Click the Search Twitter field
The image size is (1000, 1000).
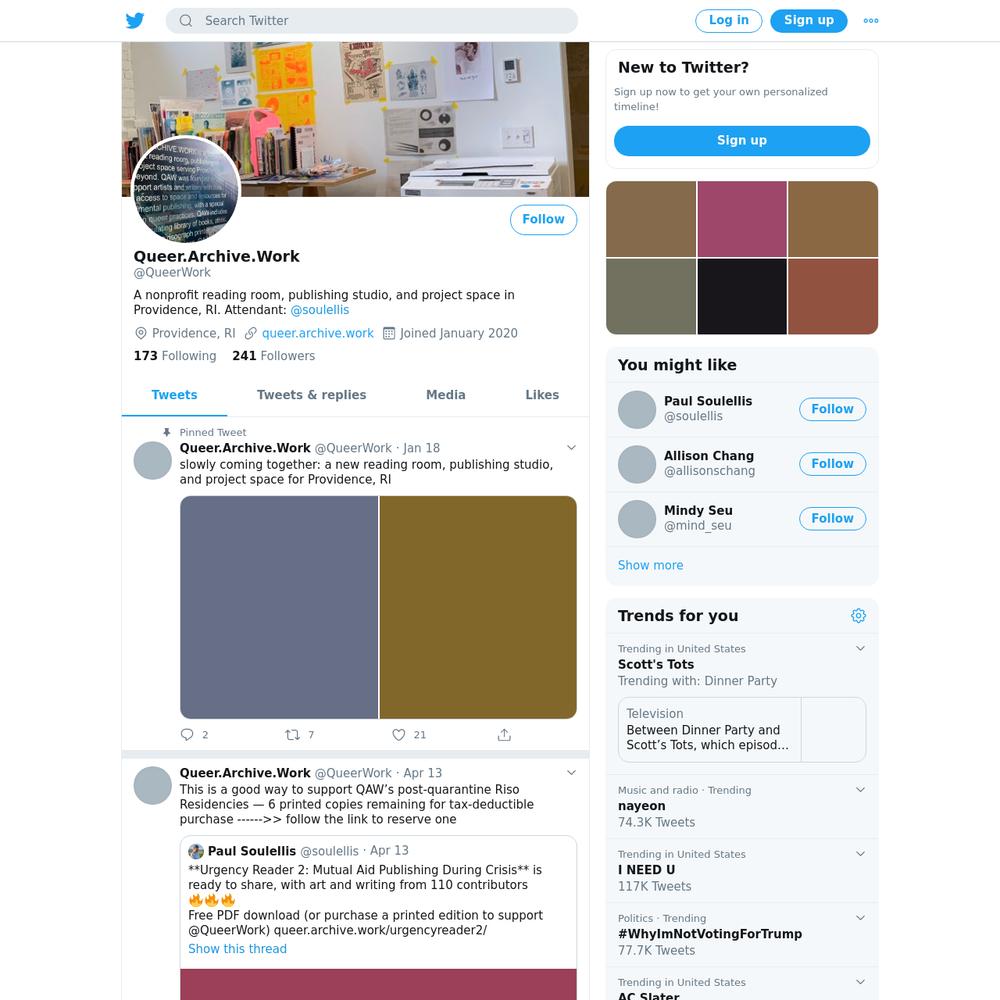[x=372, y=20]
